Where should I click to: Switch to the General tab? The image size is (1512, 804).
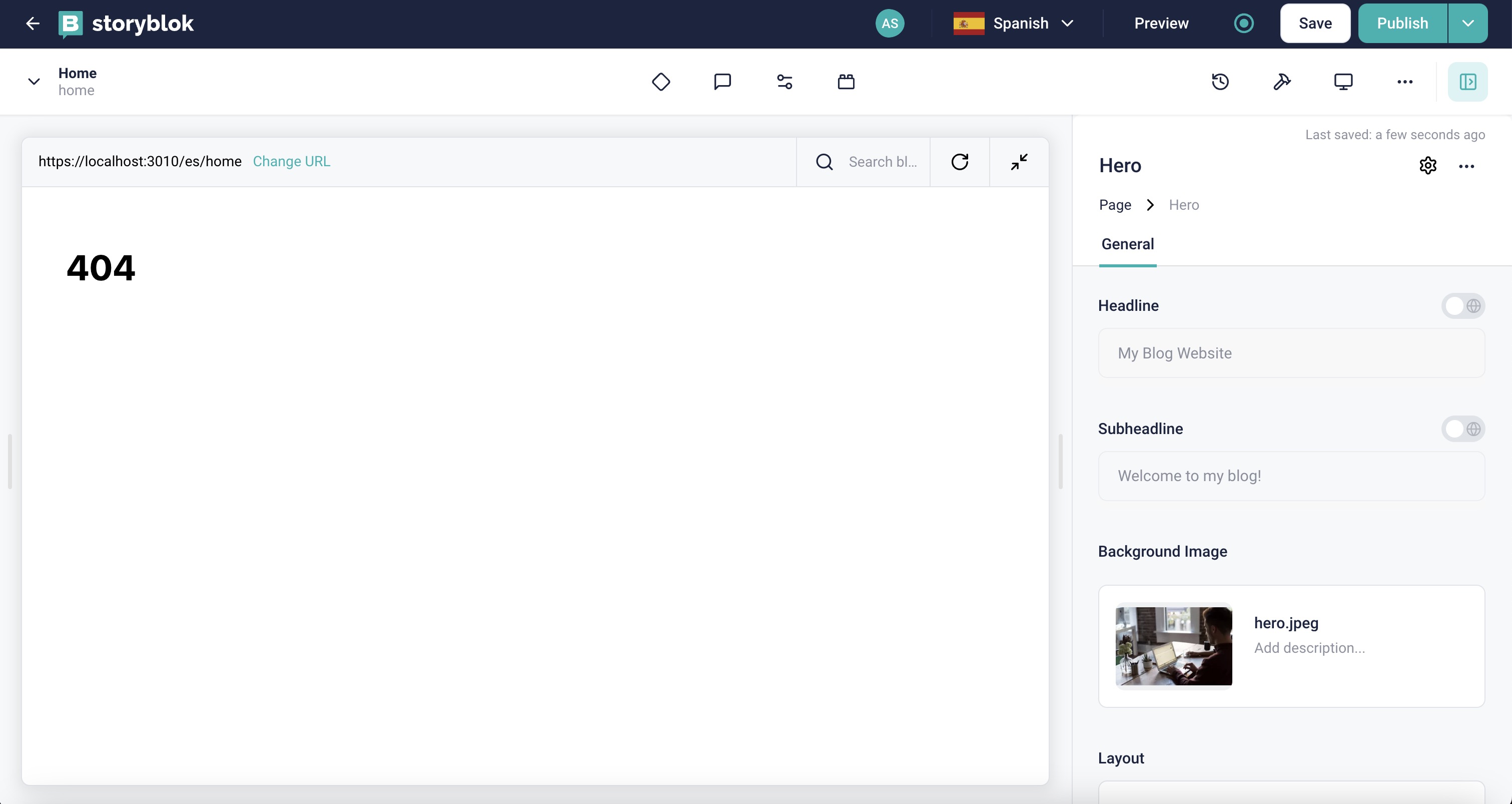[1128, 244]
